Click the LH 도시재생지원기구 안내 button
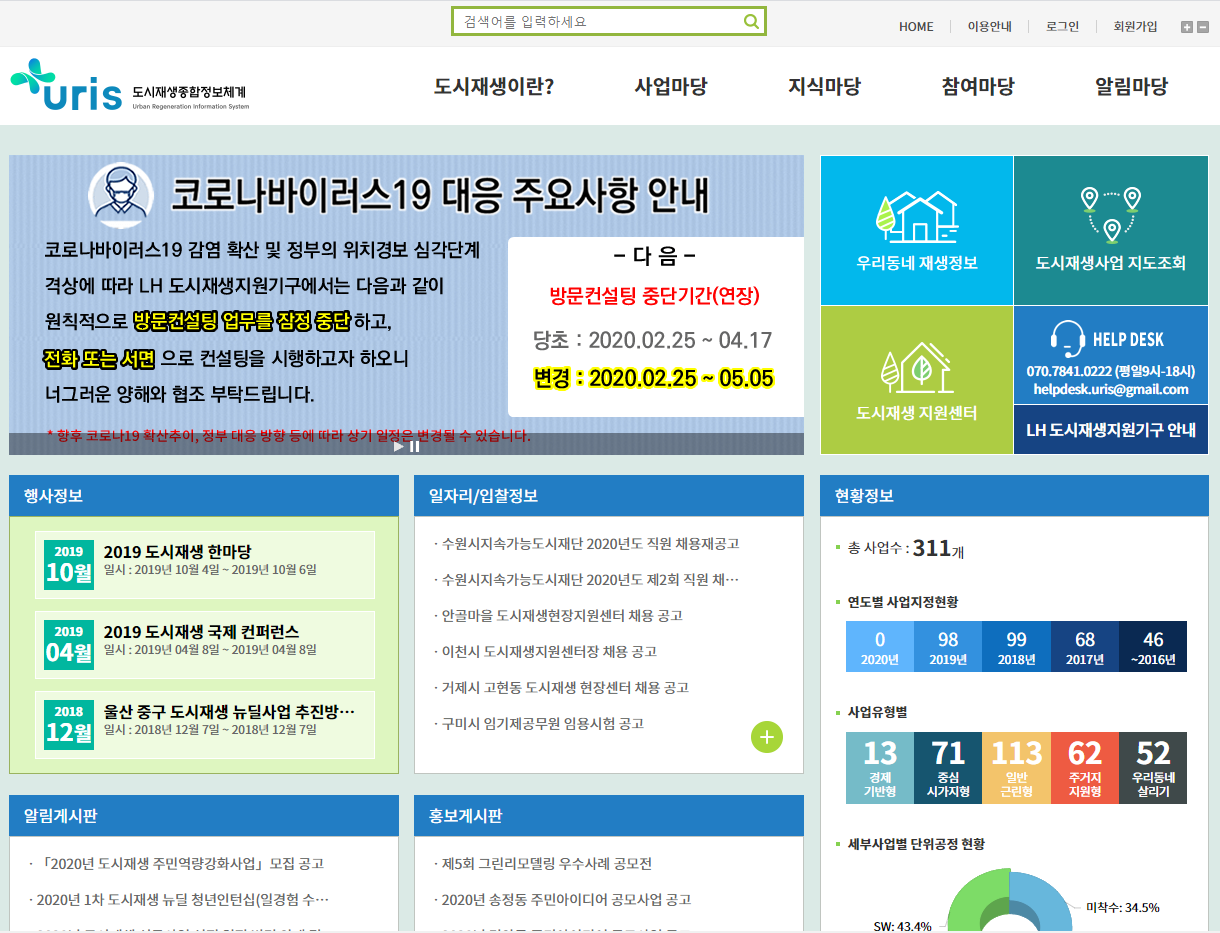Image resolution: width=1220 pixels, height=933 pixels. (x=1111, y=430)
